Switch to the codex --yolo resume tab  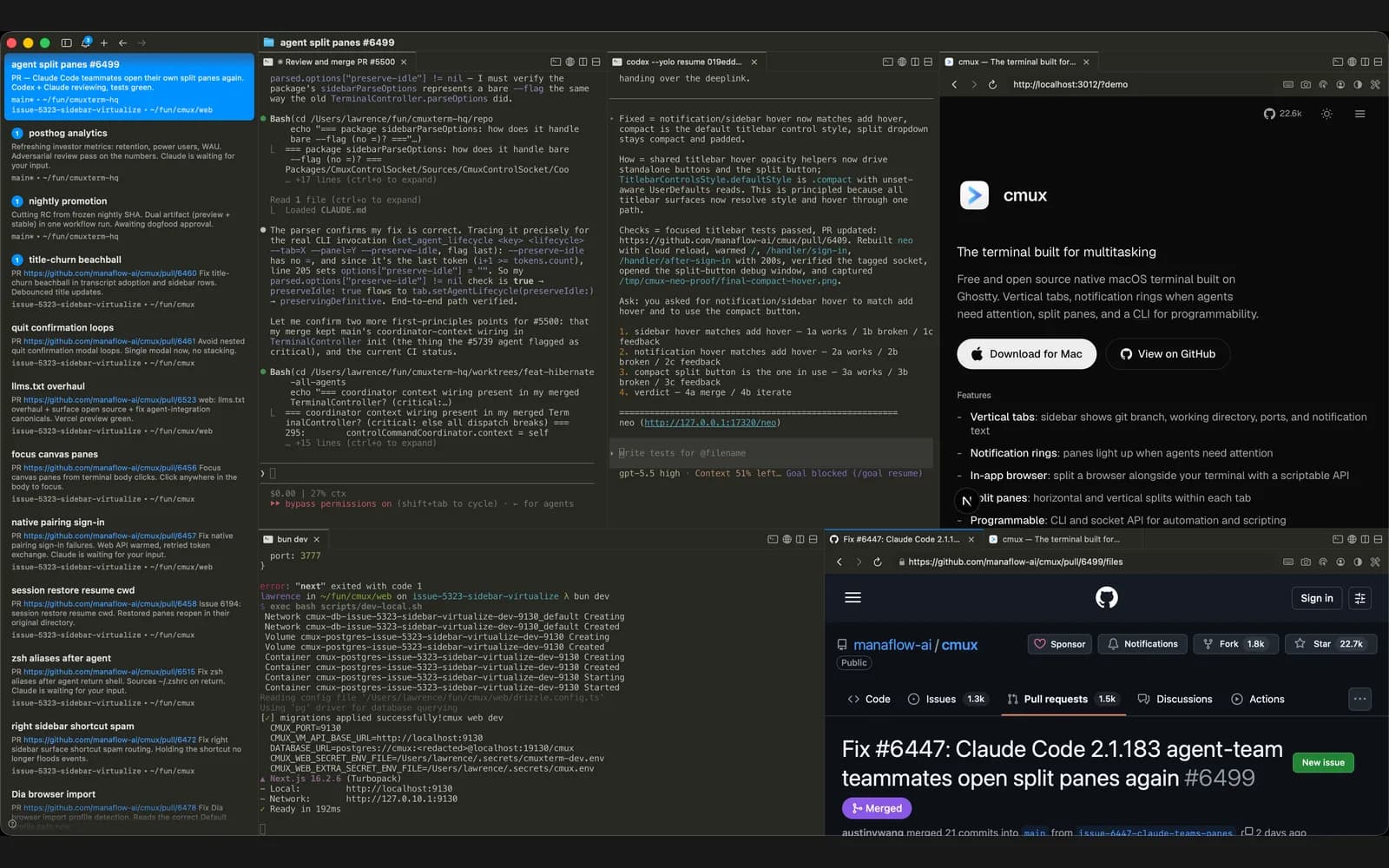click(x=684, y=62)
